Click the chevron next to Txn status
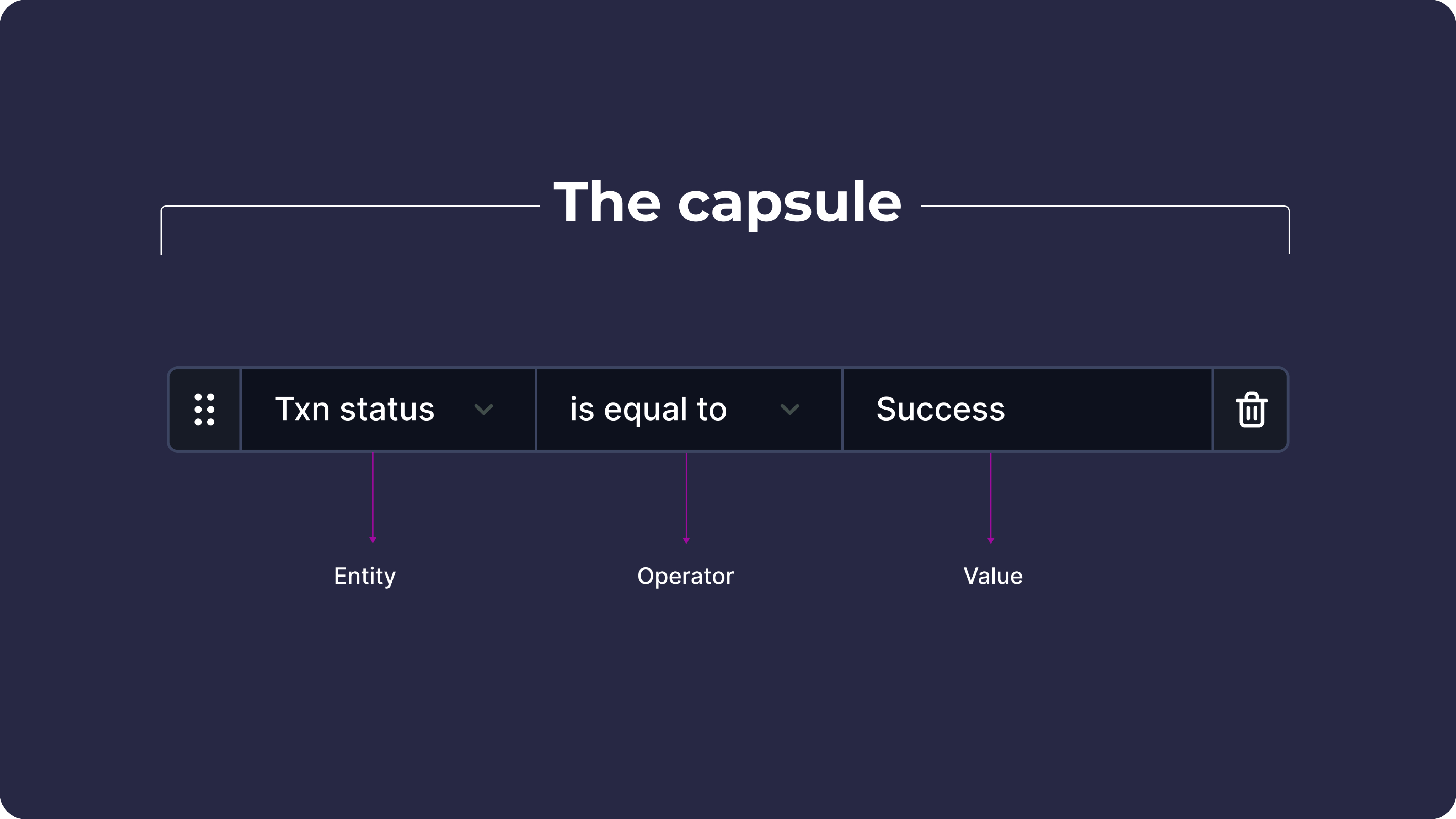The width and height of the screenshot is (1456, 819). 483,409
